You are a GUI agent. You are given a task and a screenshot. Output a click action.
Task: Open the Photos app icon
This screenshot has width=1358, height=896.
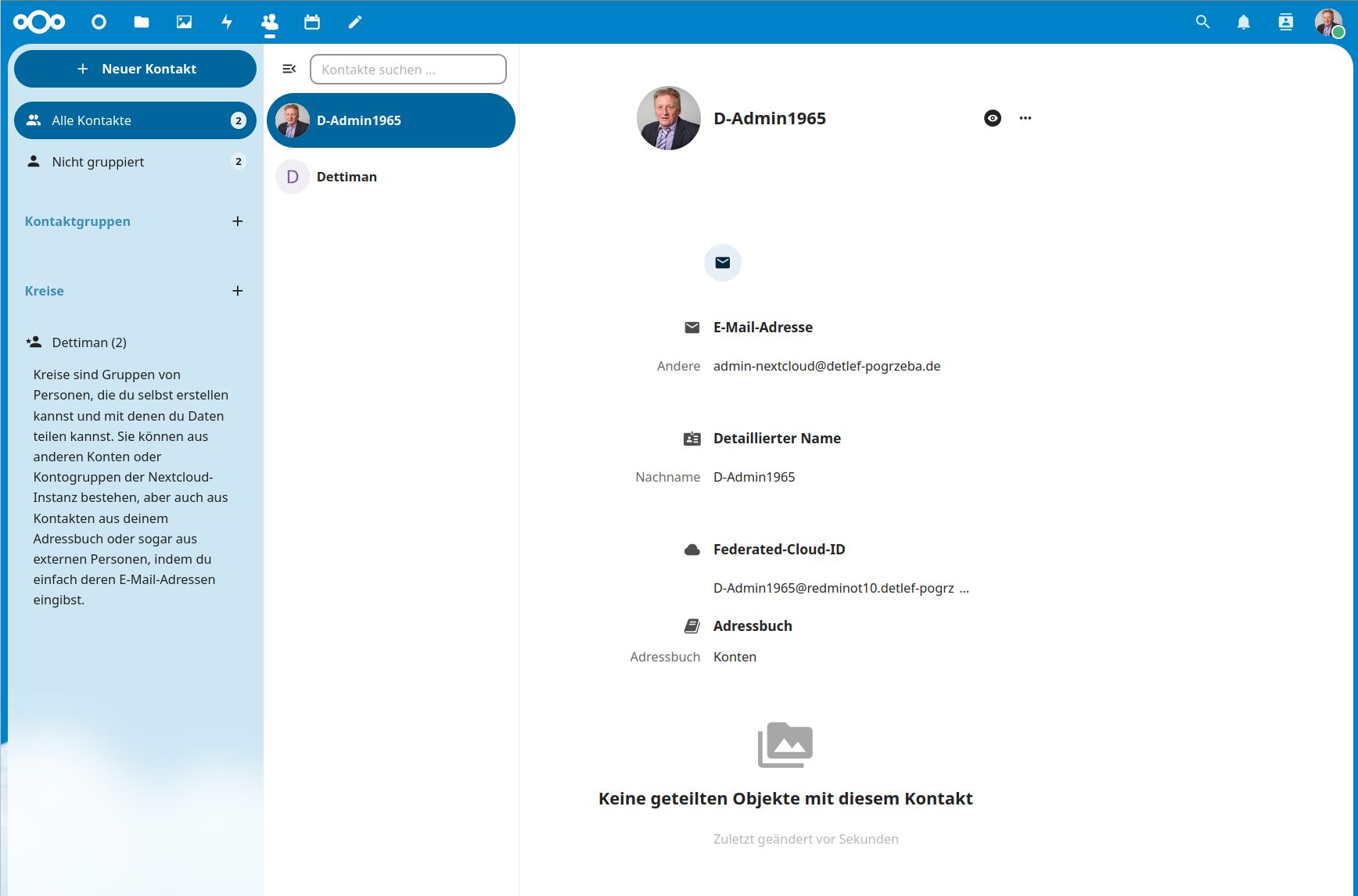184,22
